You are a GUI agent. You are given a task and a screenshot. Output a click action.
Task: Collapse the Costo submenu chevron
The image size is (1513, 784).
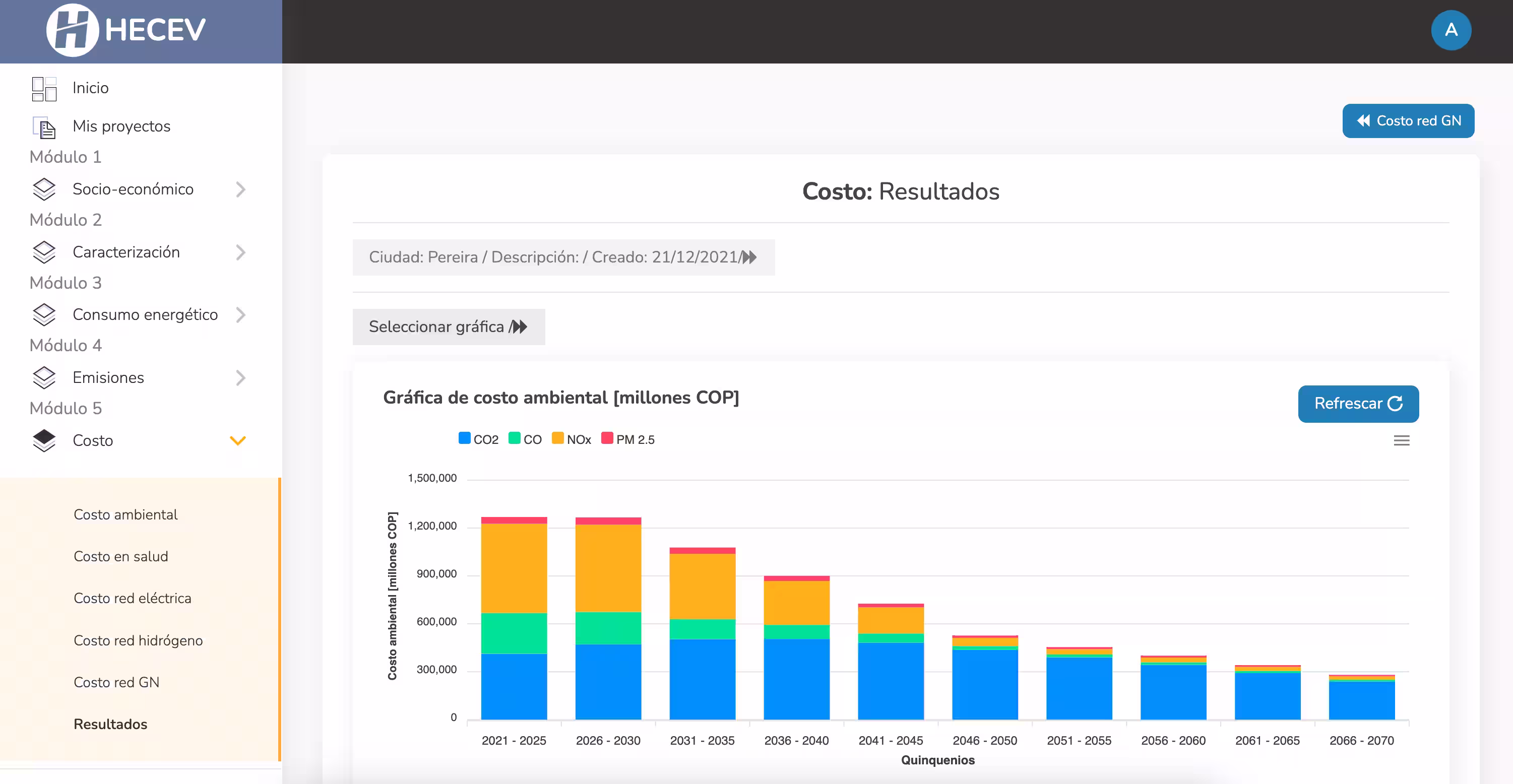point(237,440)
